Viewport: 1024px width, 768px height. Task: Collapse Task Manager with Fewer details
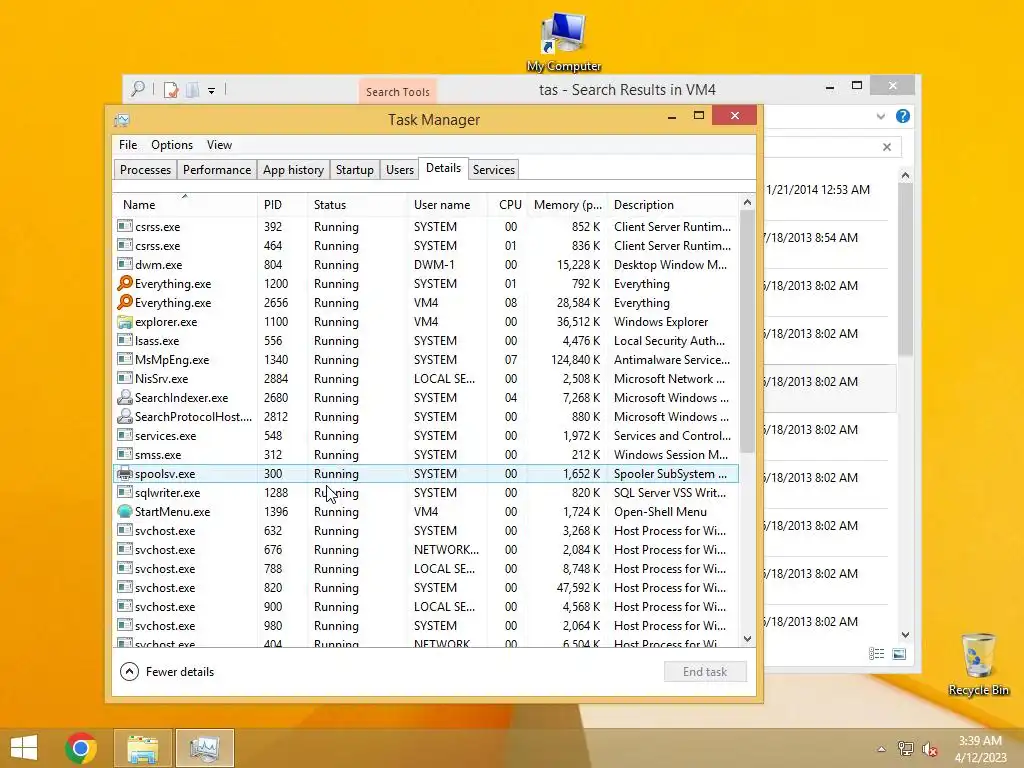(167, 671)
